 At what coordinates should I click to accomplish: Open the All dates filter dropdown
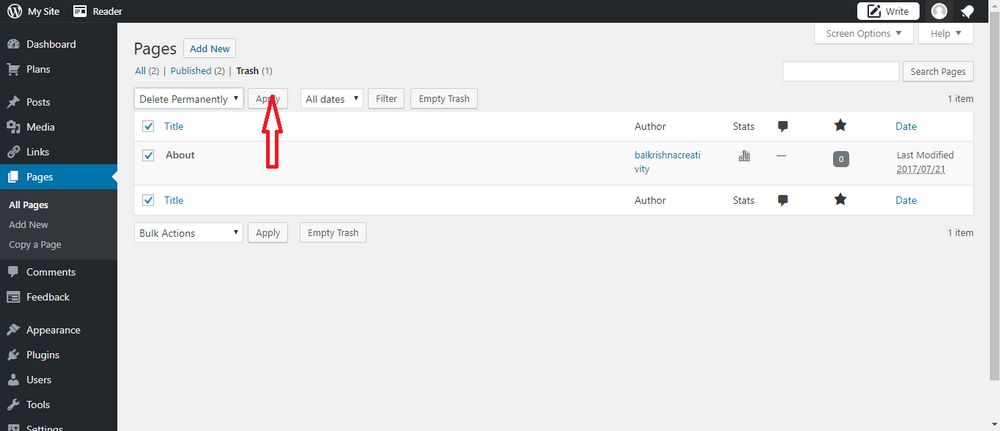point(332,99)
